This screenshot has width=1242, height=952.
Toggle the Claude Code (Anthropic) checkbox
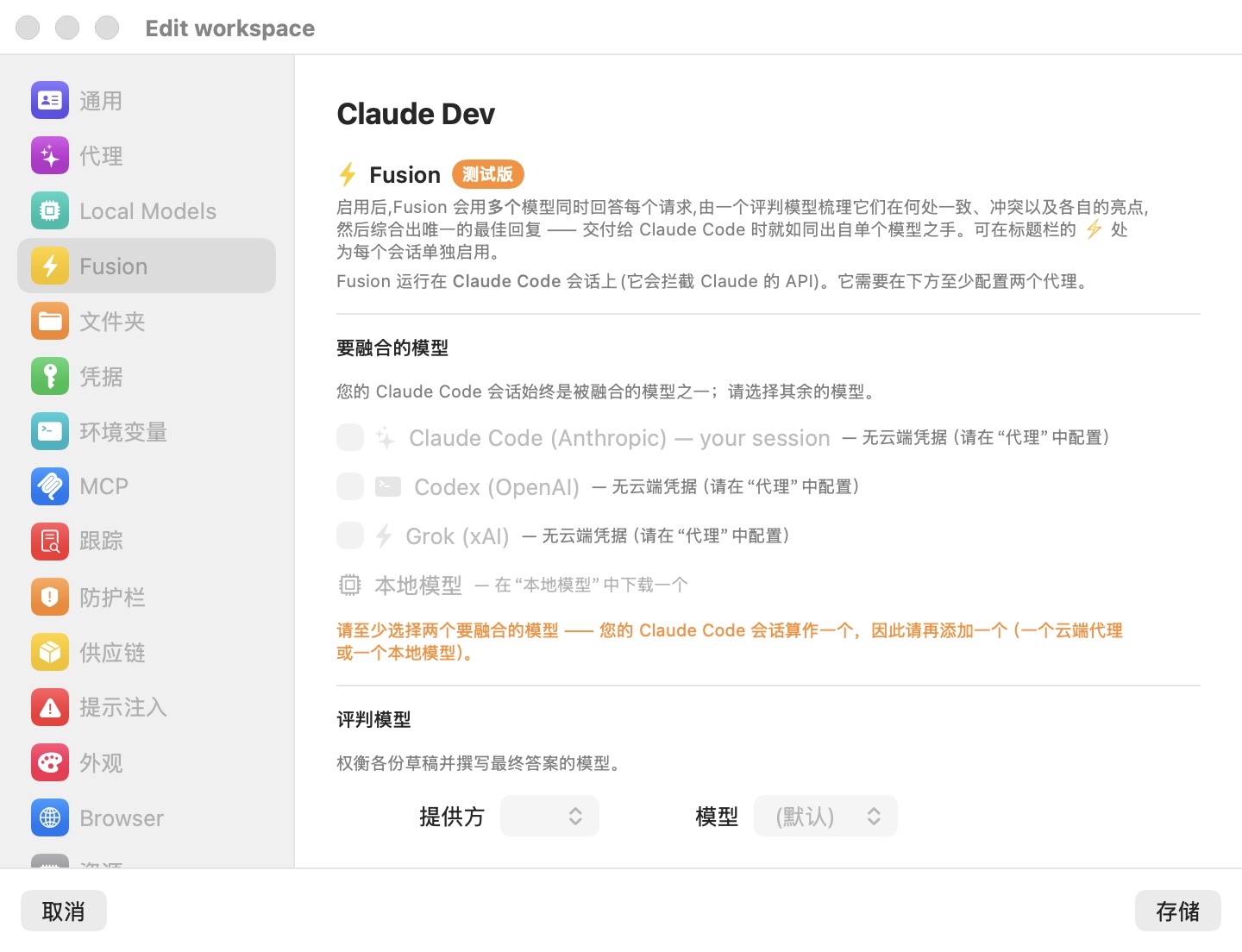click(x=350, y=437)
